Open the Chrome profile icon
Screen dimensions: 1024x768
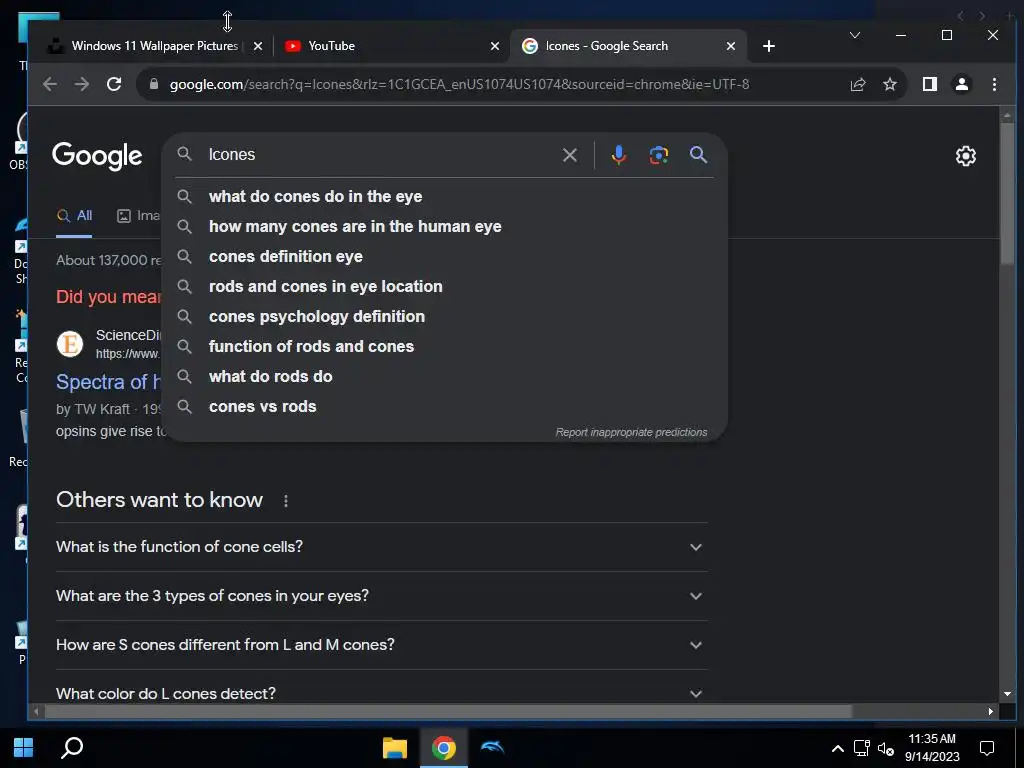[x=961, y=84]
